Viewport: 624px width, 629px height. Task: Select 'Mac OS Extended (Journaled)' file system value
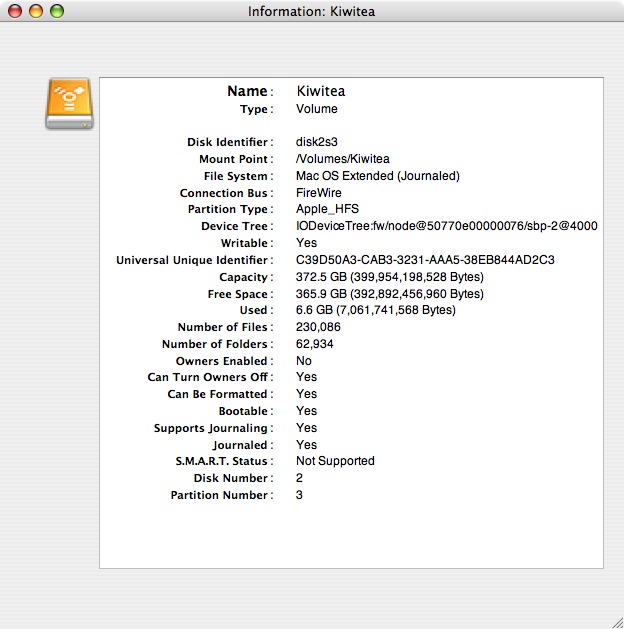(378, 176)
